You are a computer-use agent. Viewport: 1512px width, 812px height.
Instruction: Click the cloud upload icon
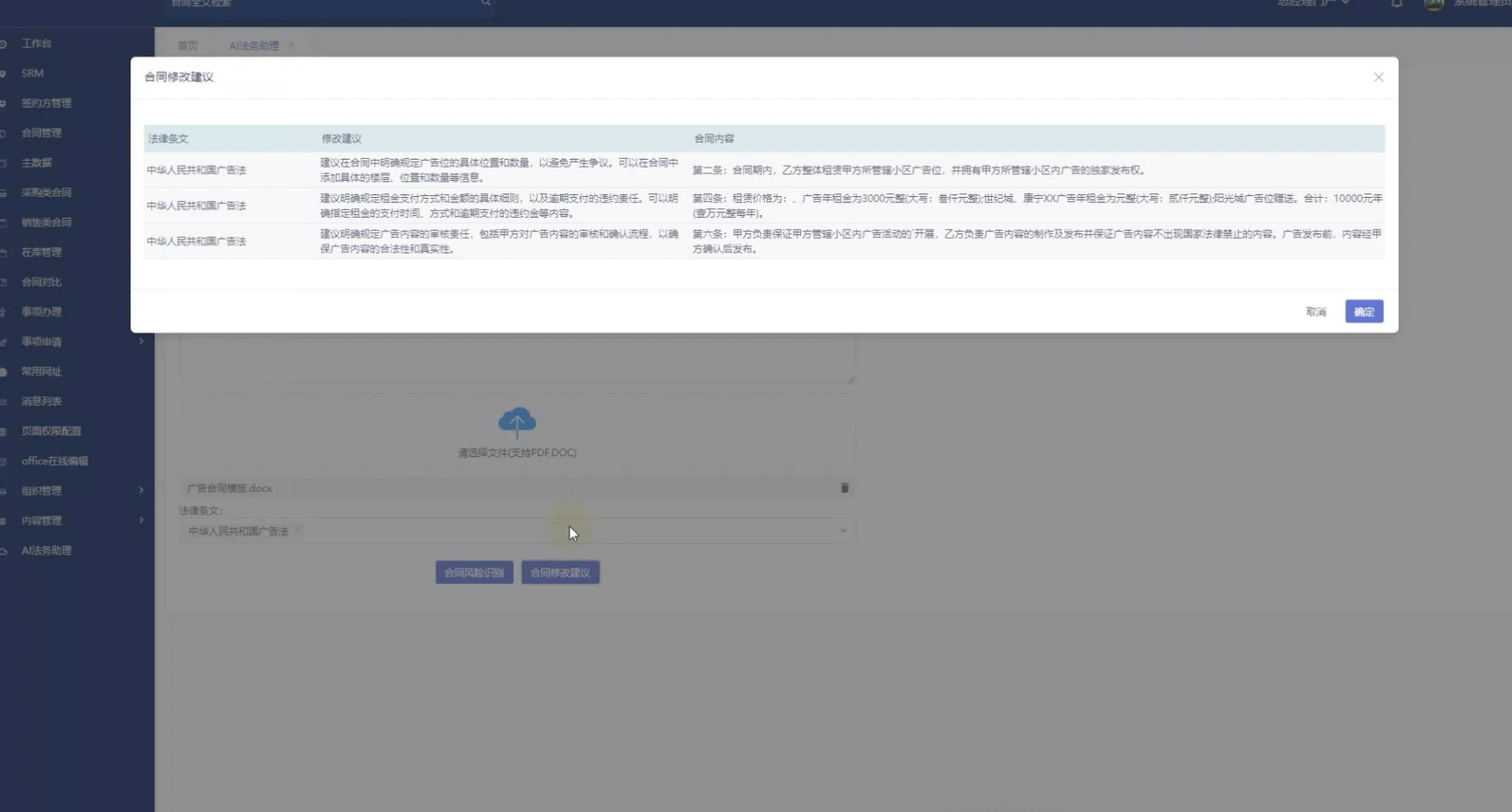click(x=517, y=422)
